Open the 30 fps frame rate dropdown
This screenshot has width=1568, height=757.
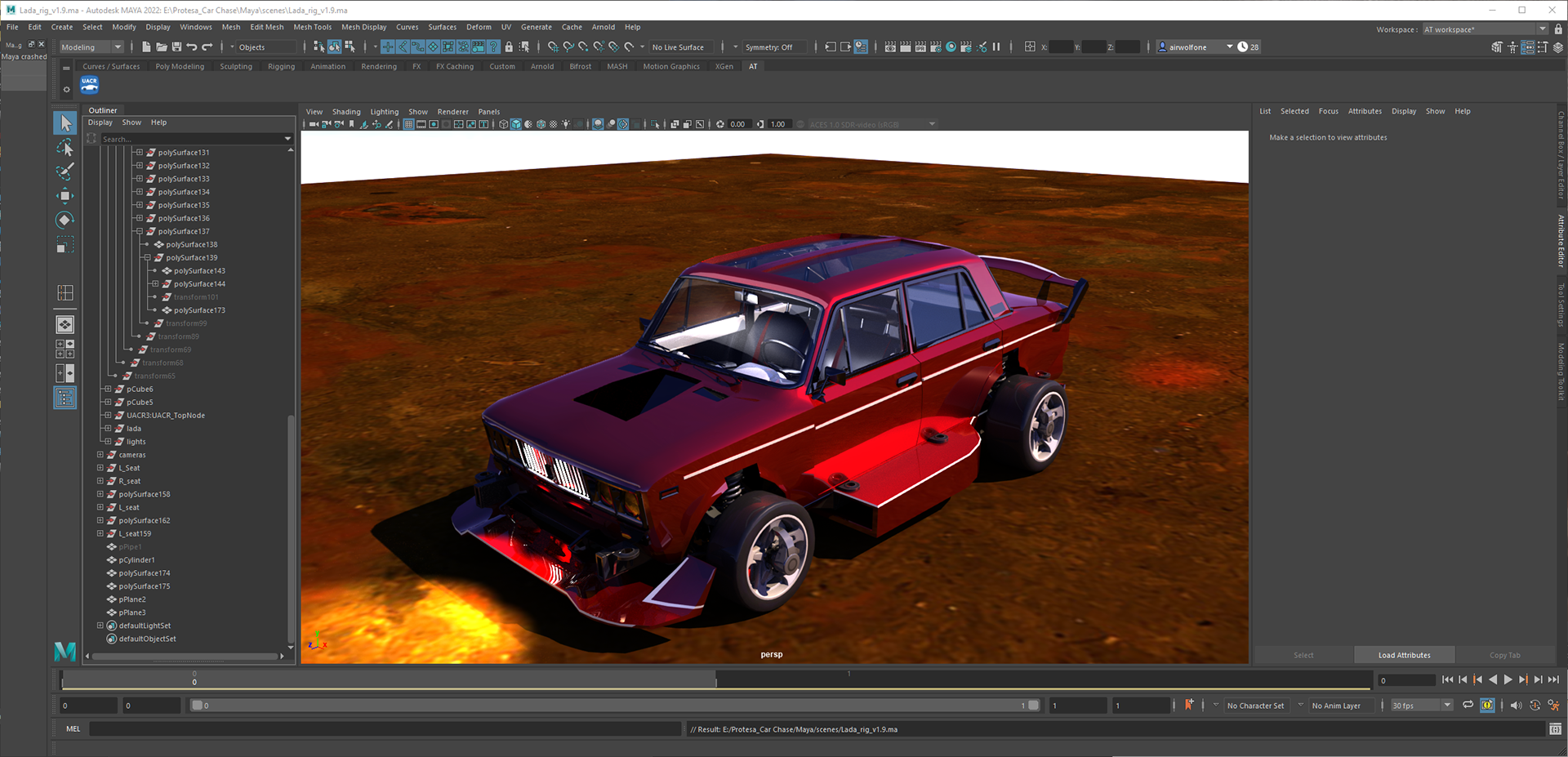1422,706
